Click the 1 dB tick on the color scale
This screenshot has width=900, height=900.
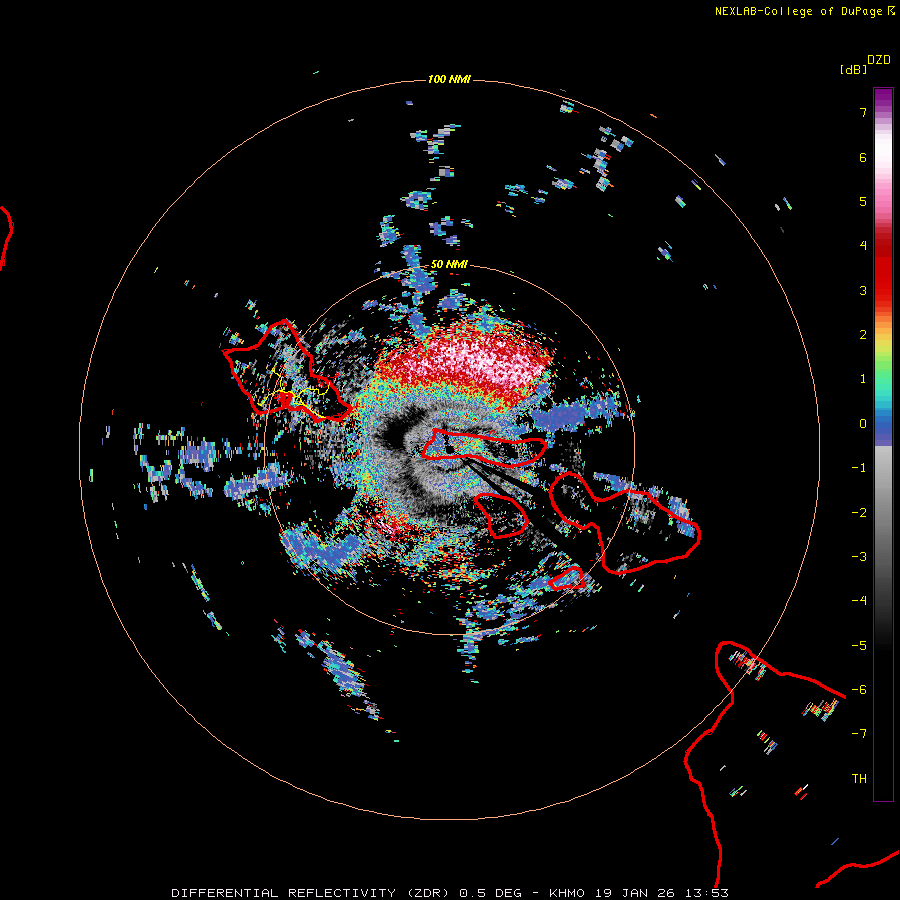tap(863, 379)
